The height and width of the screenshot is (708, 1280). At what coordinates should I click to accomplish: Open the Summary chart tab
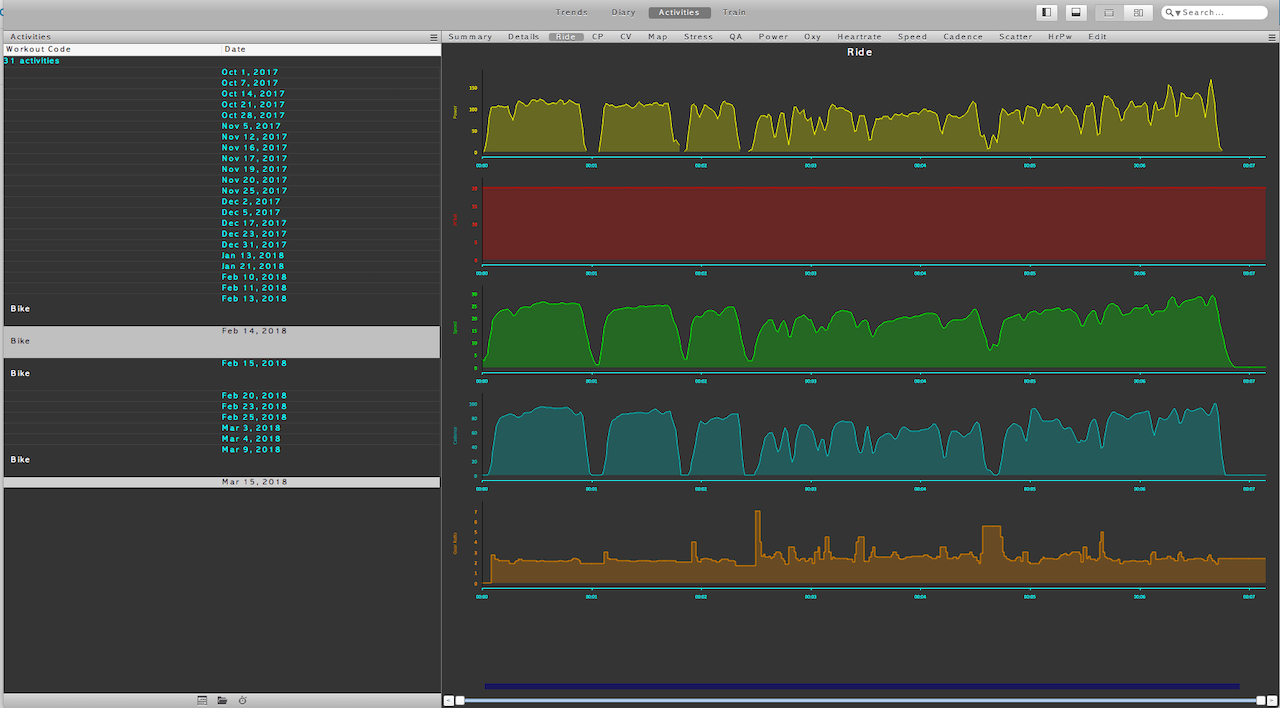pyautogui.click(x=470, y=37)
